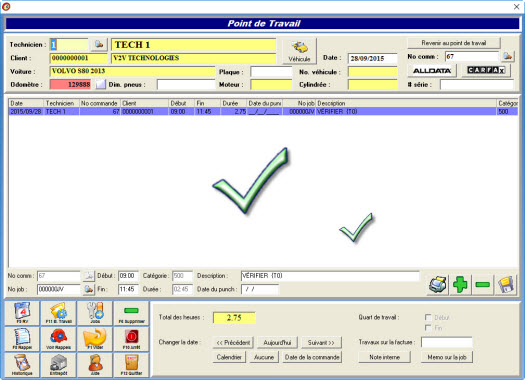Open the Jobs wrench icon
This screenshot has height=380, width=525.
tap(95, 313)
